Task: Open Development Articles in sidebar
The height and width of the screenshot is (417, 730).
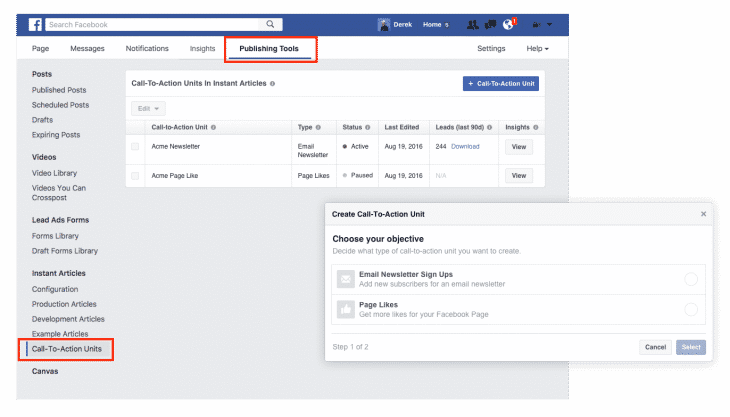Action: point(68,319)
